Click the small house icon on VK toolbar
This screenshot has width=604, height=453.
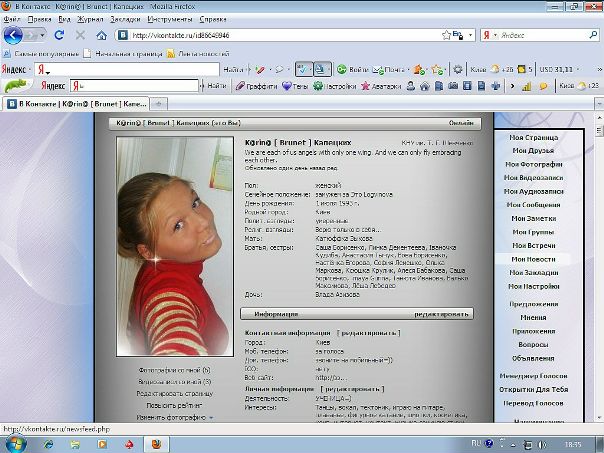click(424, 86)
